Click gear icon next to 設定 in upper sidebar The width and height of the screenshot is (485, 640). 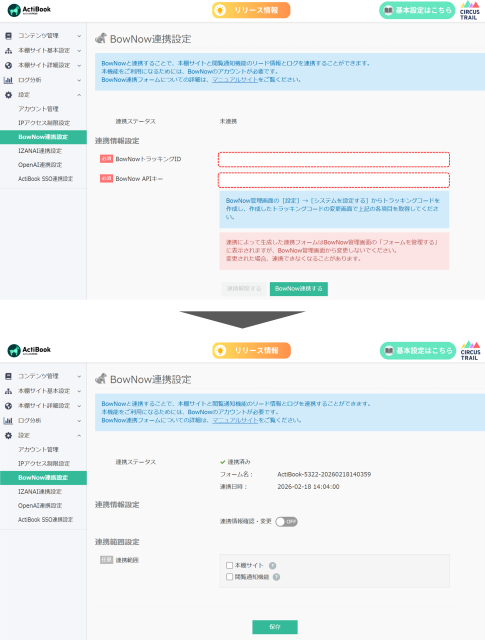8,95
